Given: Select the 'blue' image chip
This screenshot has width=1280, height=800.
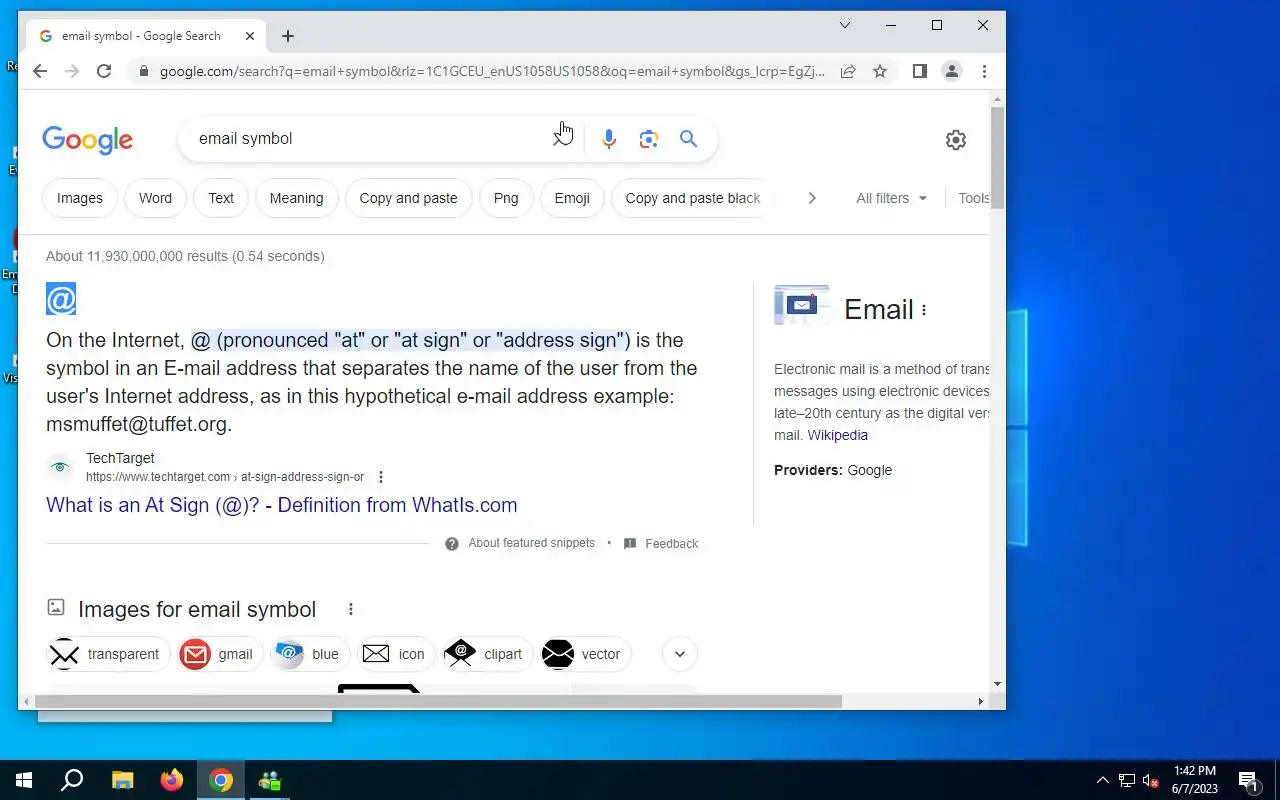Looking at the screenshot, I should [310, 654].
